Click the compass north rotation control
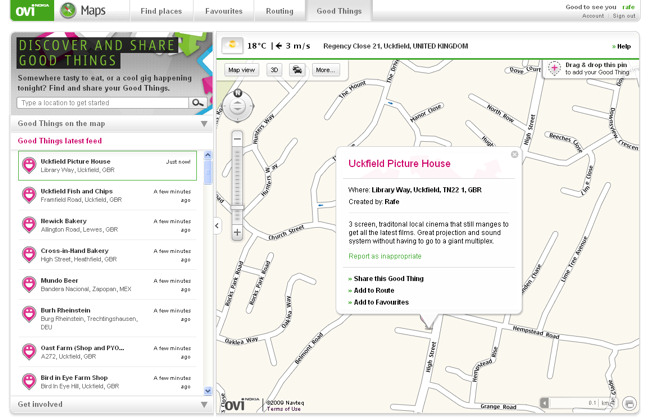This screenshot has width=650, height=420. tap(238, 93)
